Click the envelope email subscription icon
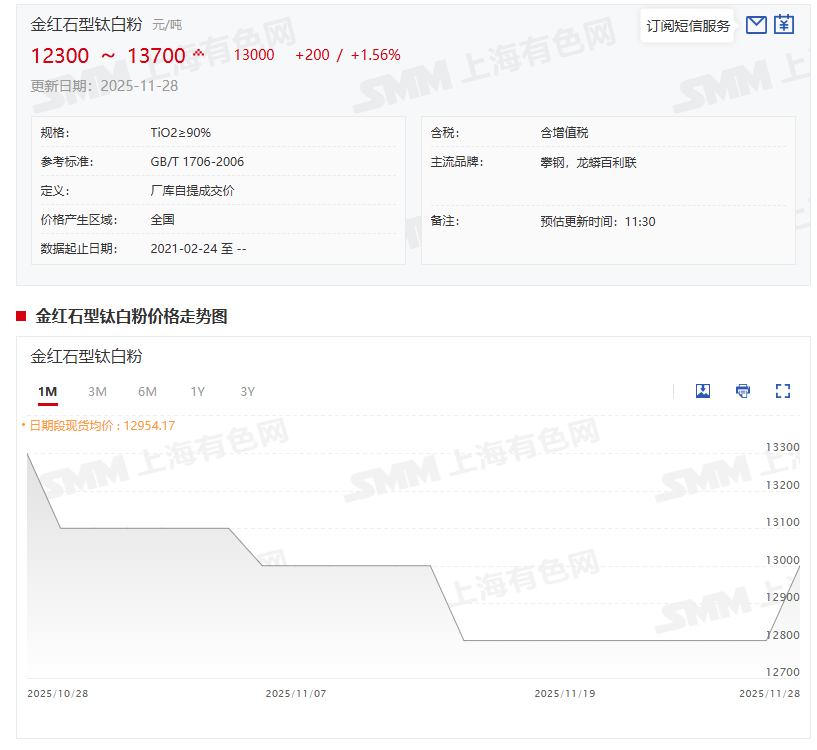Viewport: 817px width, 750px height. (x=756, y=25)
